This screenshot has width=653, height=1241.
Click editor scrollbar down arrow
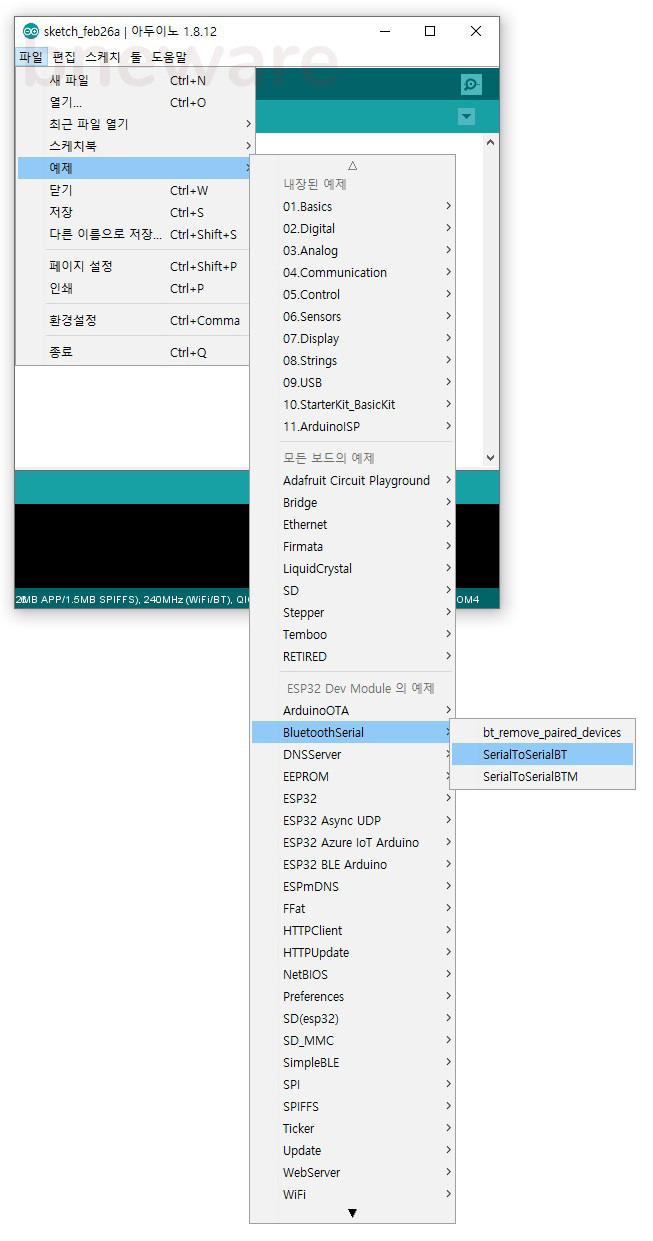[x=490, y=458]
